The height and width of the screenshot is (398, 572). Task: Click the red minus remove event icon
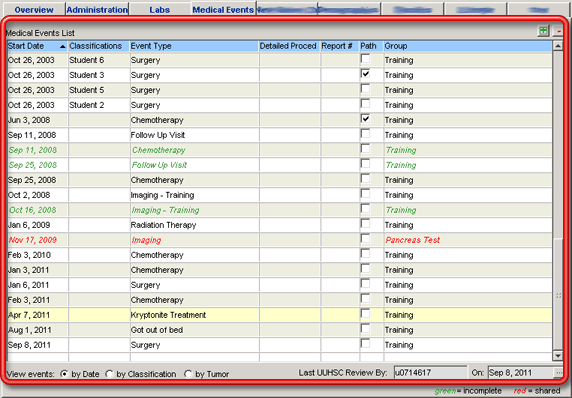[558, 31]
